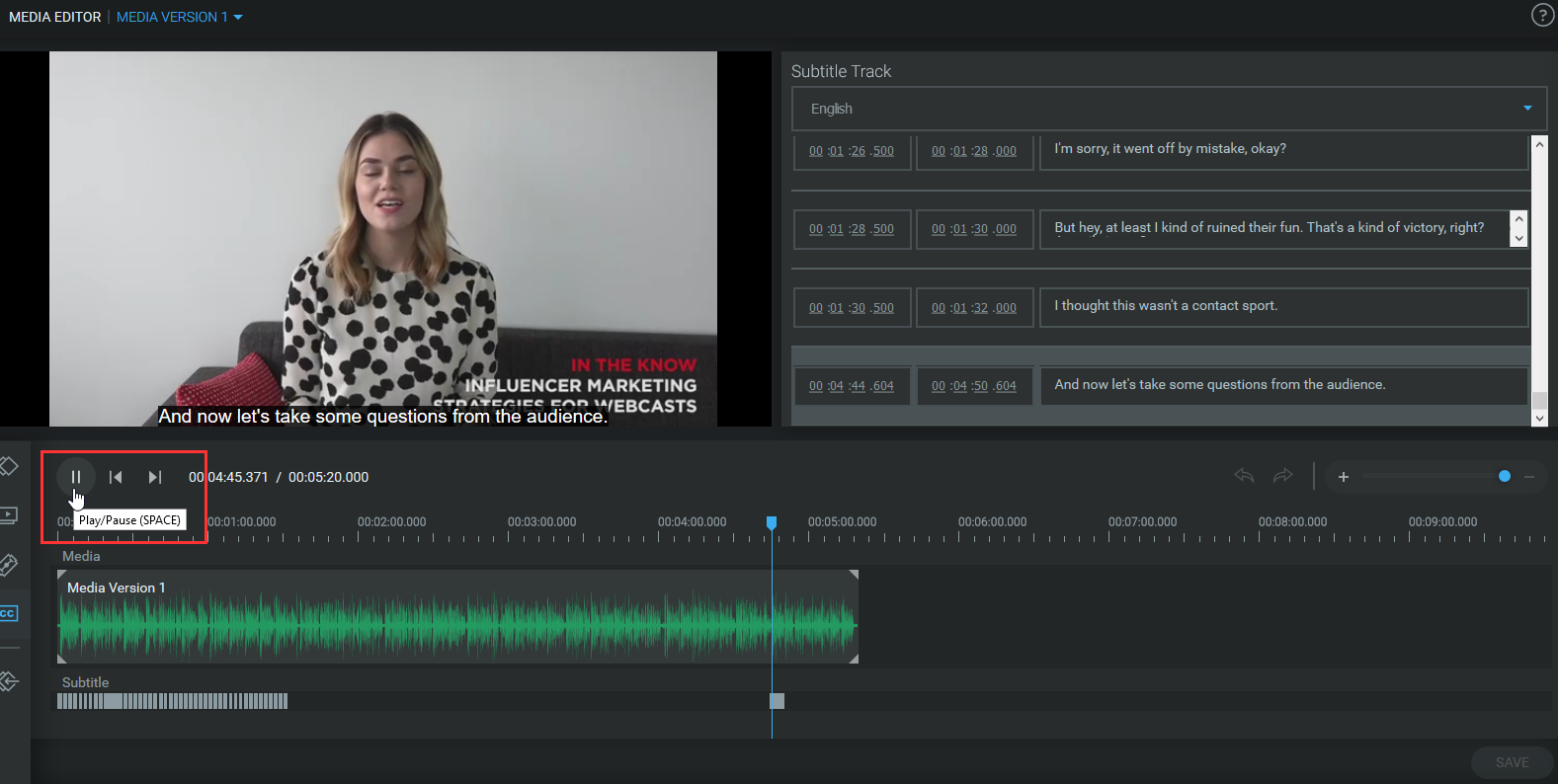
Task: Click the plus icon on the zoom bar
Action: (1344, 477)
